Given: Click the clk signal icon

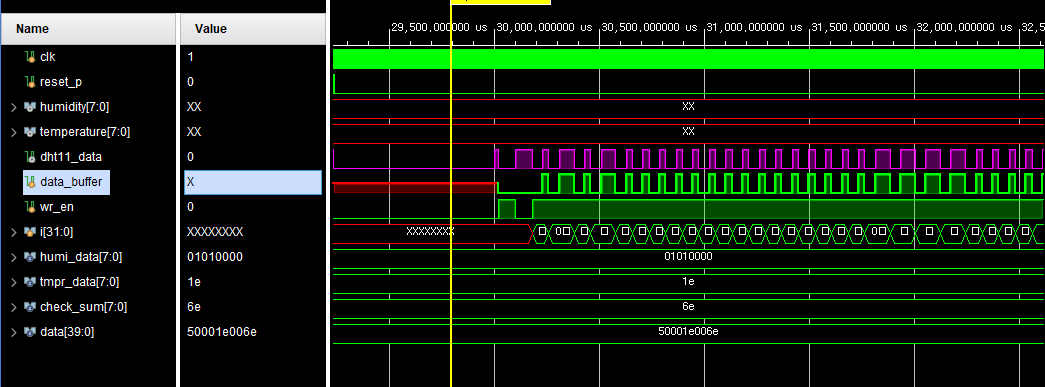Looking at the screenshot, I should tap(30, 57).
